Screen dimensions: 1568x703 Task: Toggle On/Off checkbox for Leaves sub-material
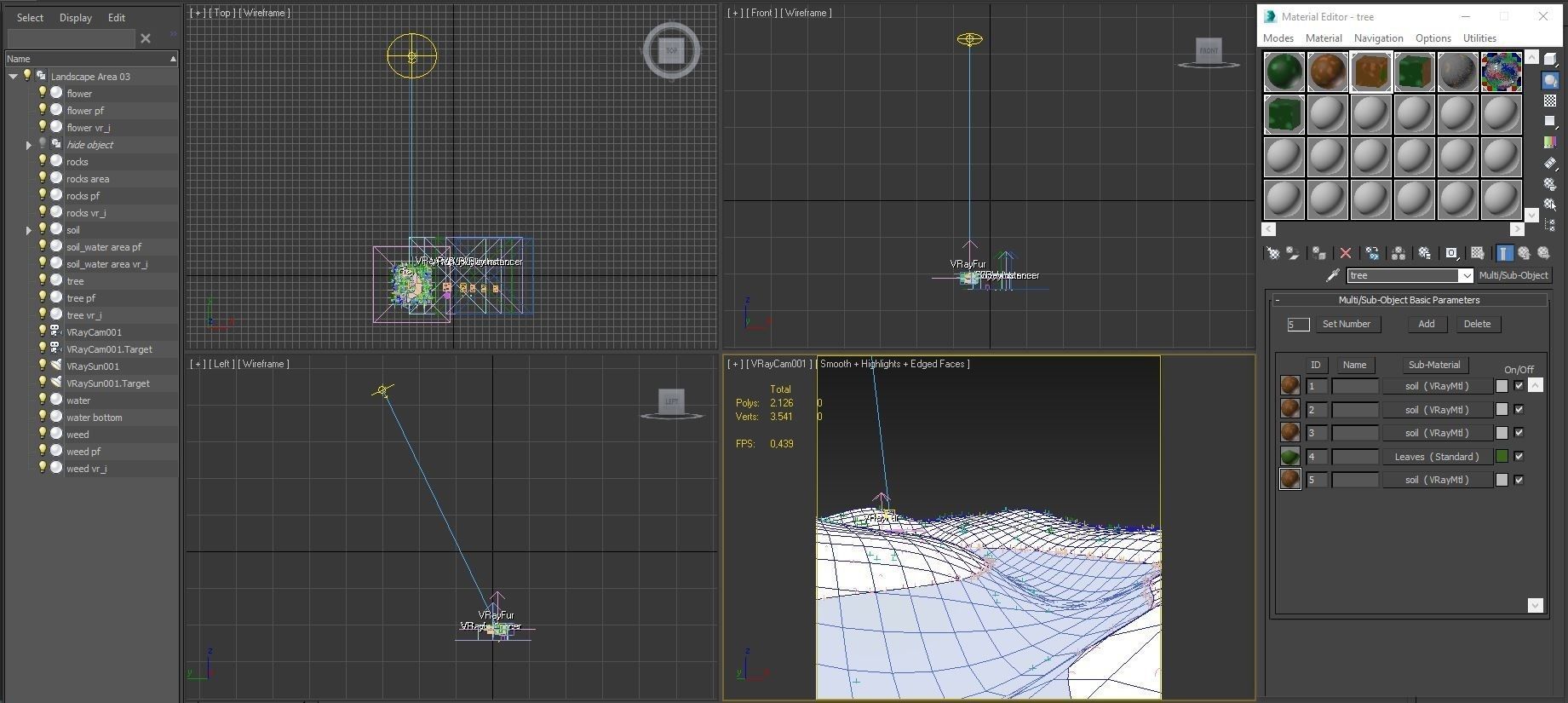1519,457
